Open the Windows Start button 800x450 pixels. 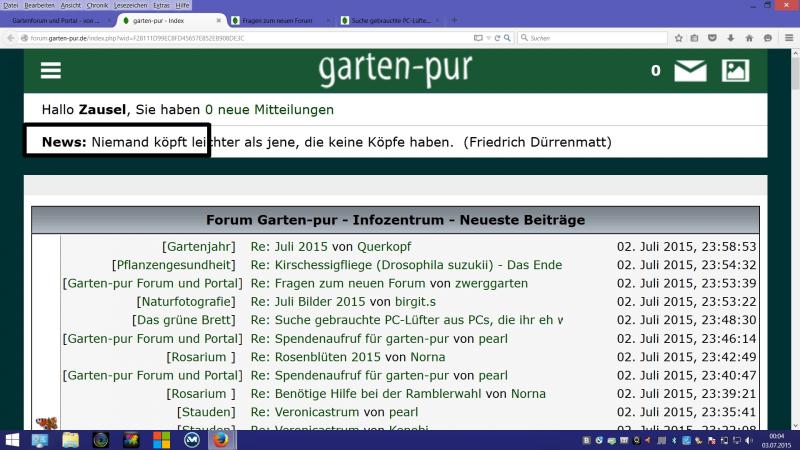click(x=14, y=439)
